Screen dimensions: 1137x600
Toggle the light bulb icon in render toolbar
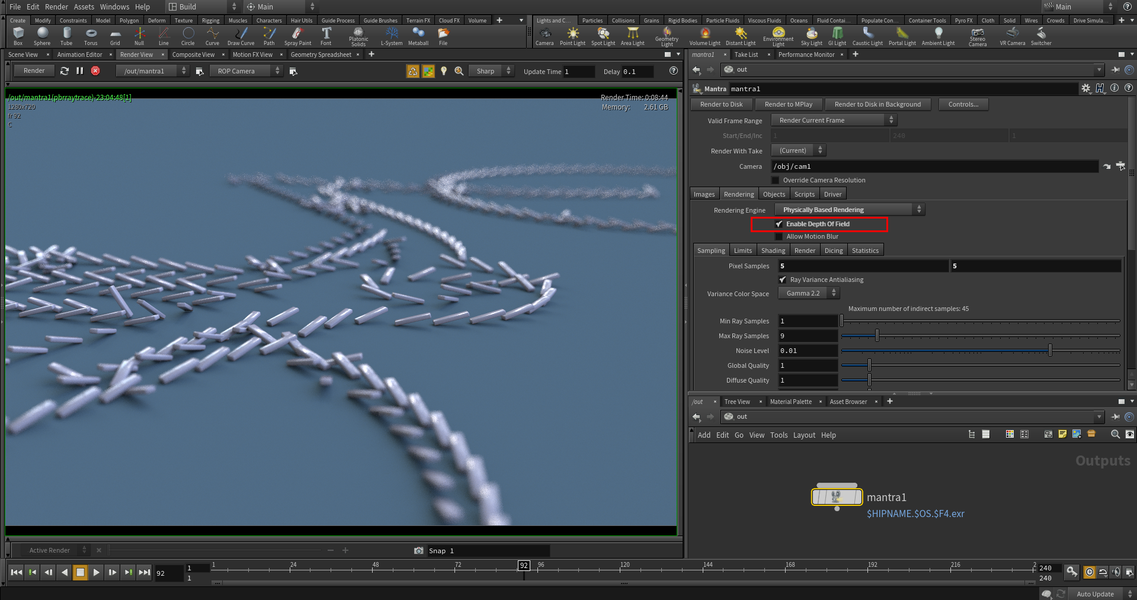pos(444,71)
